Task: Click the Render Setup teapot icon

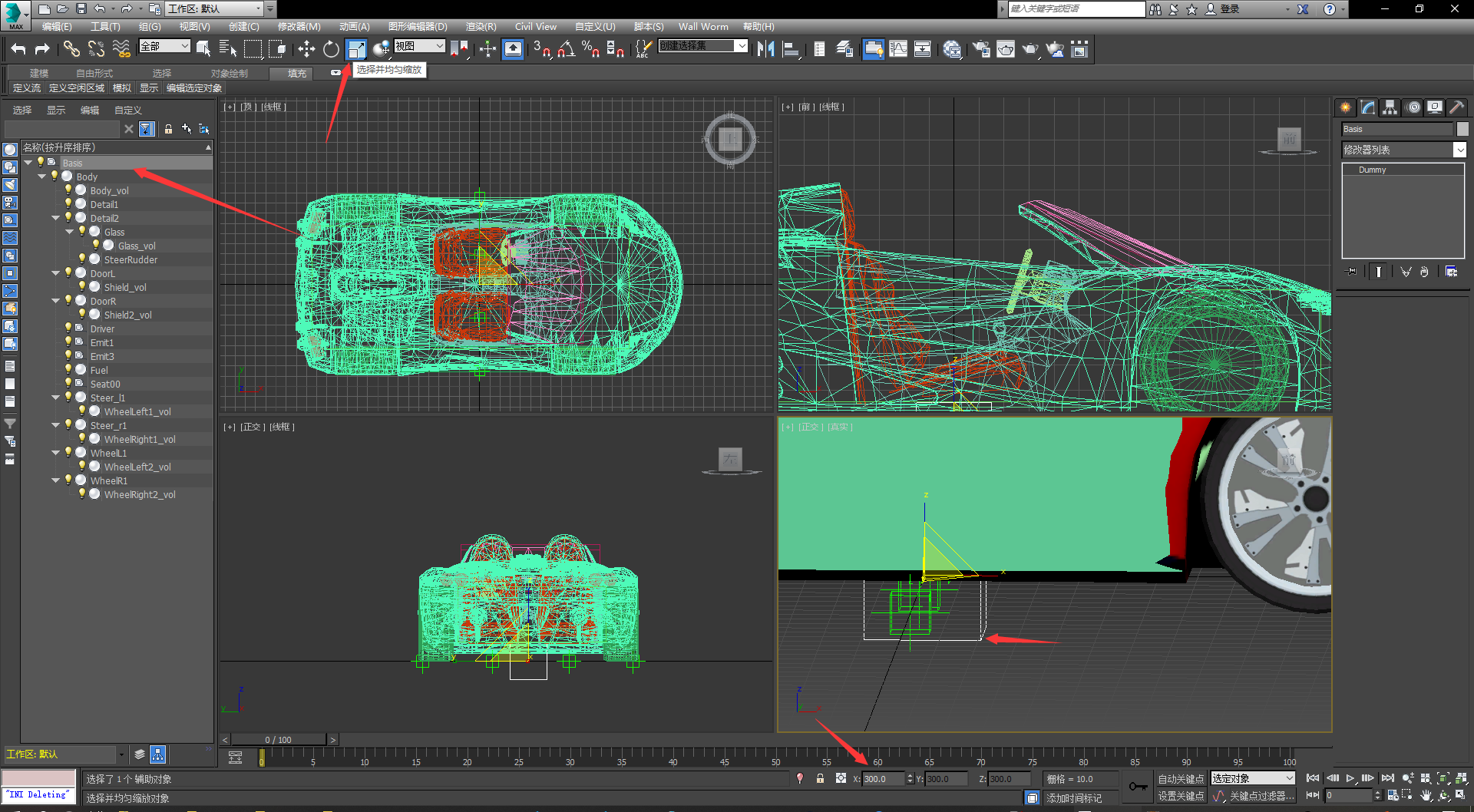Action: (x=980, y=50)
